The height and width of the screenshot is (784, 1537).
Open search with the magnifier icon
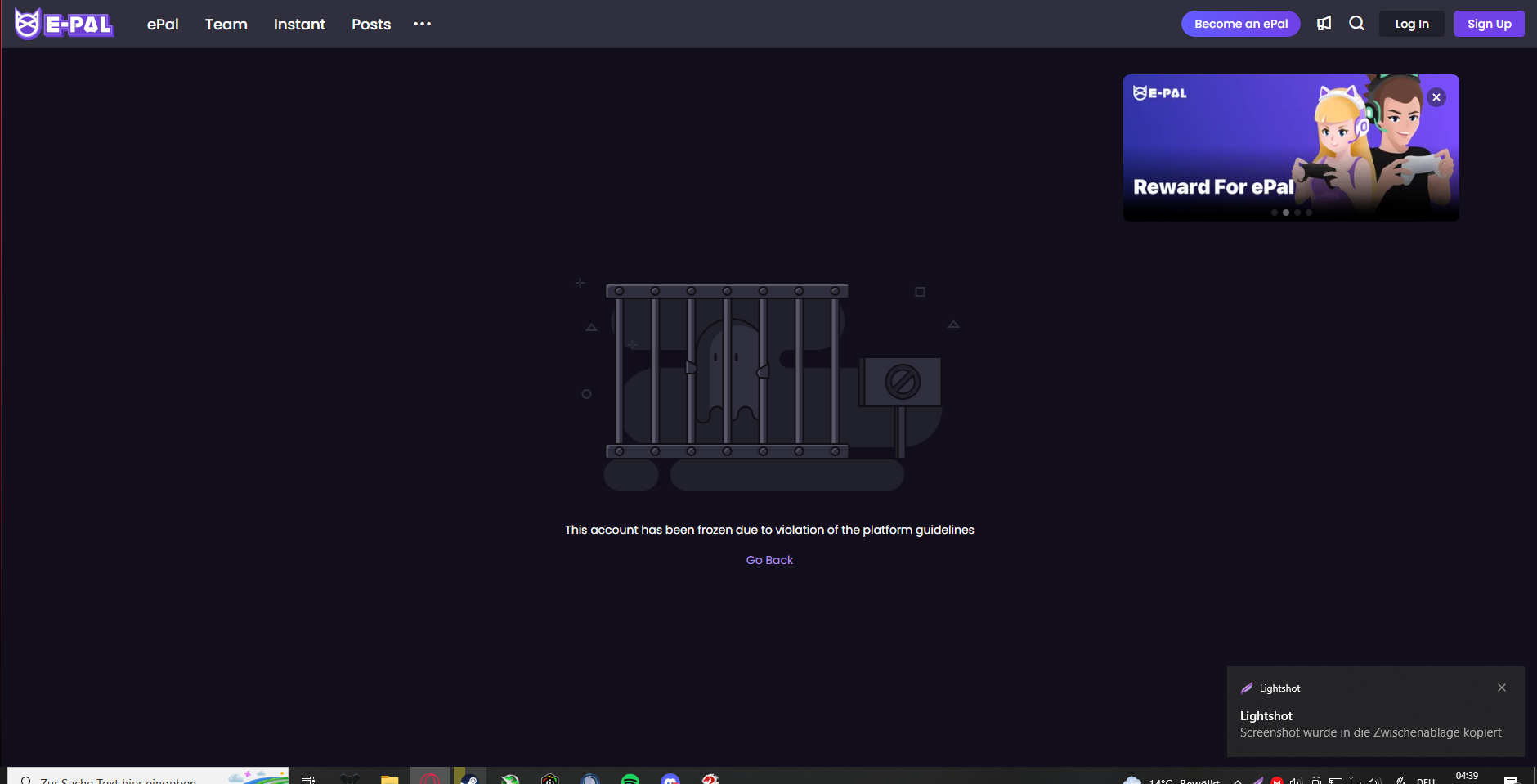(x=1356, y=24)
